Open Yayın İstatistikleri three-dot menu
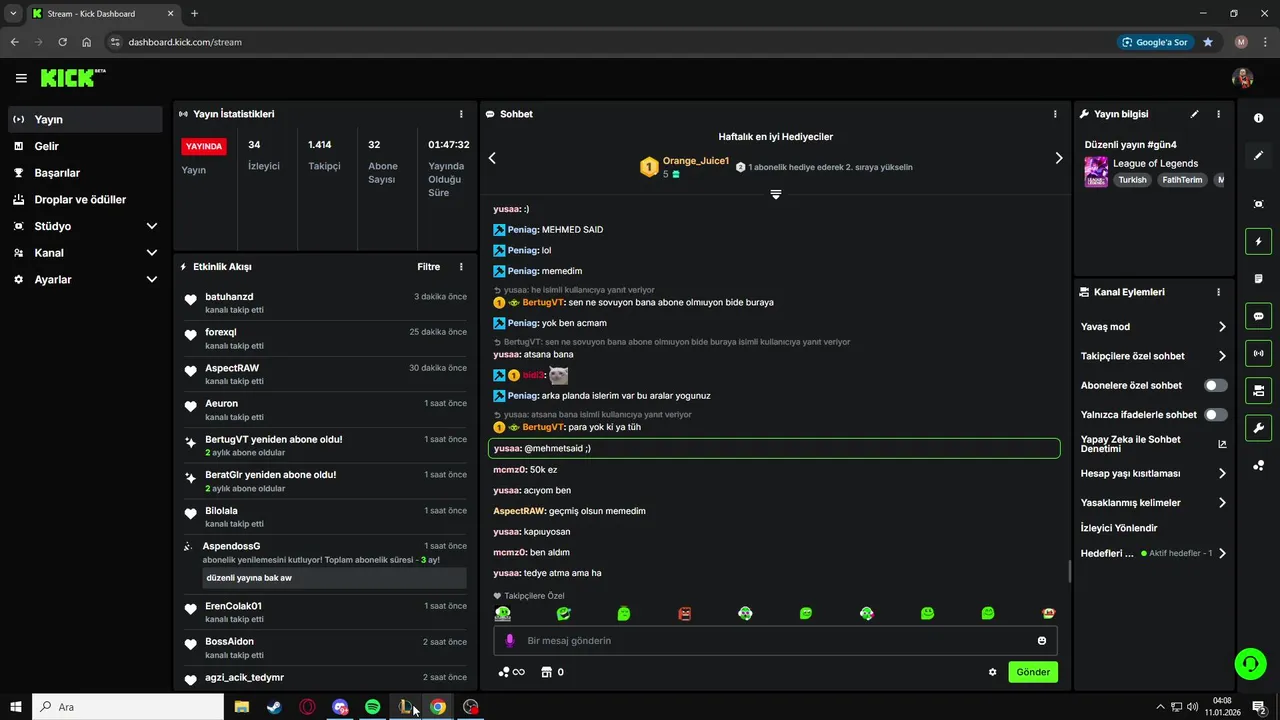1280x720 pixels. (461, 114)
